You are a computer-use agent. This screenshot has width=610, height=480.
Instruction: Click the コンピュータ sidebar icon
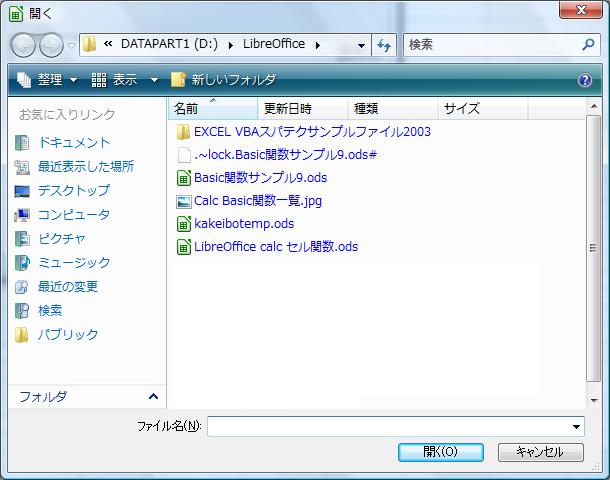[x=22, y=215]
